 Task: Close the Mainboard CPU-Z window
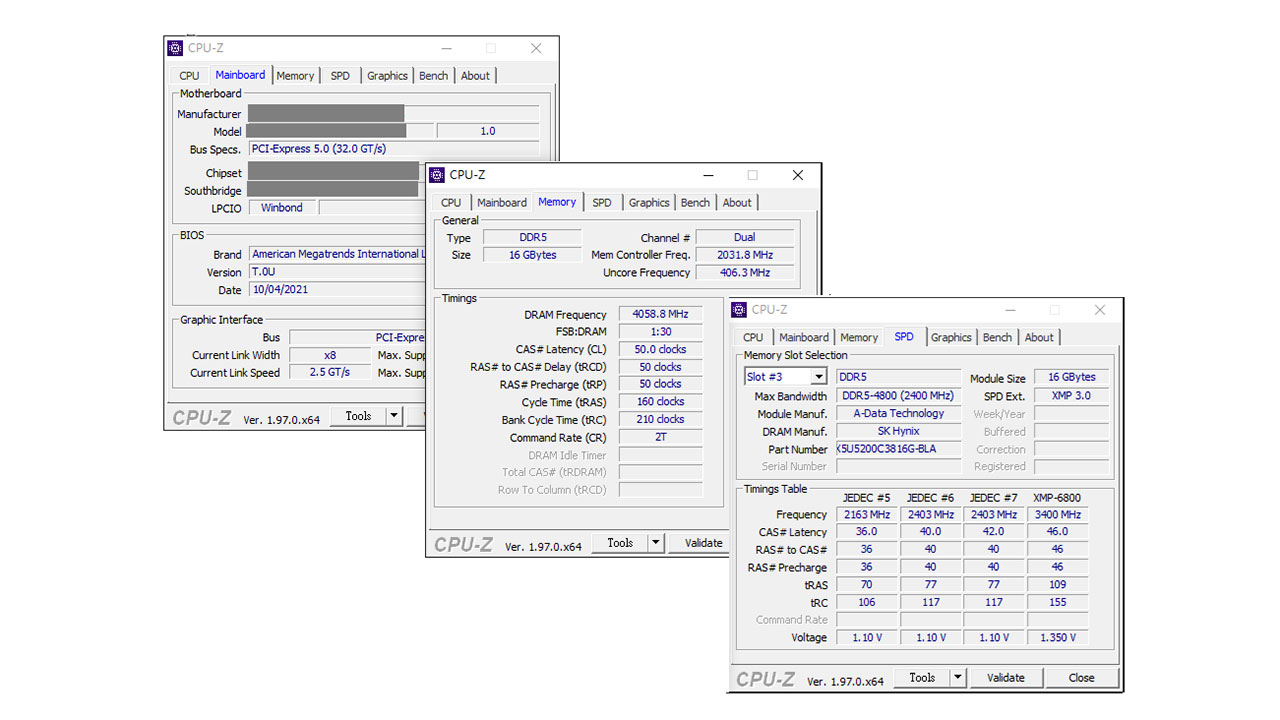(x=536, y=48)
